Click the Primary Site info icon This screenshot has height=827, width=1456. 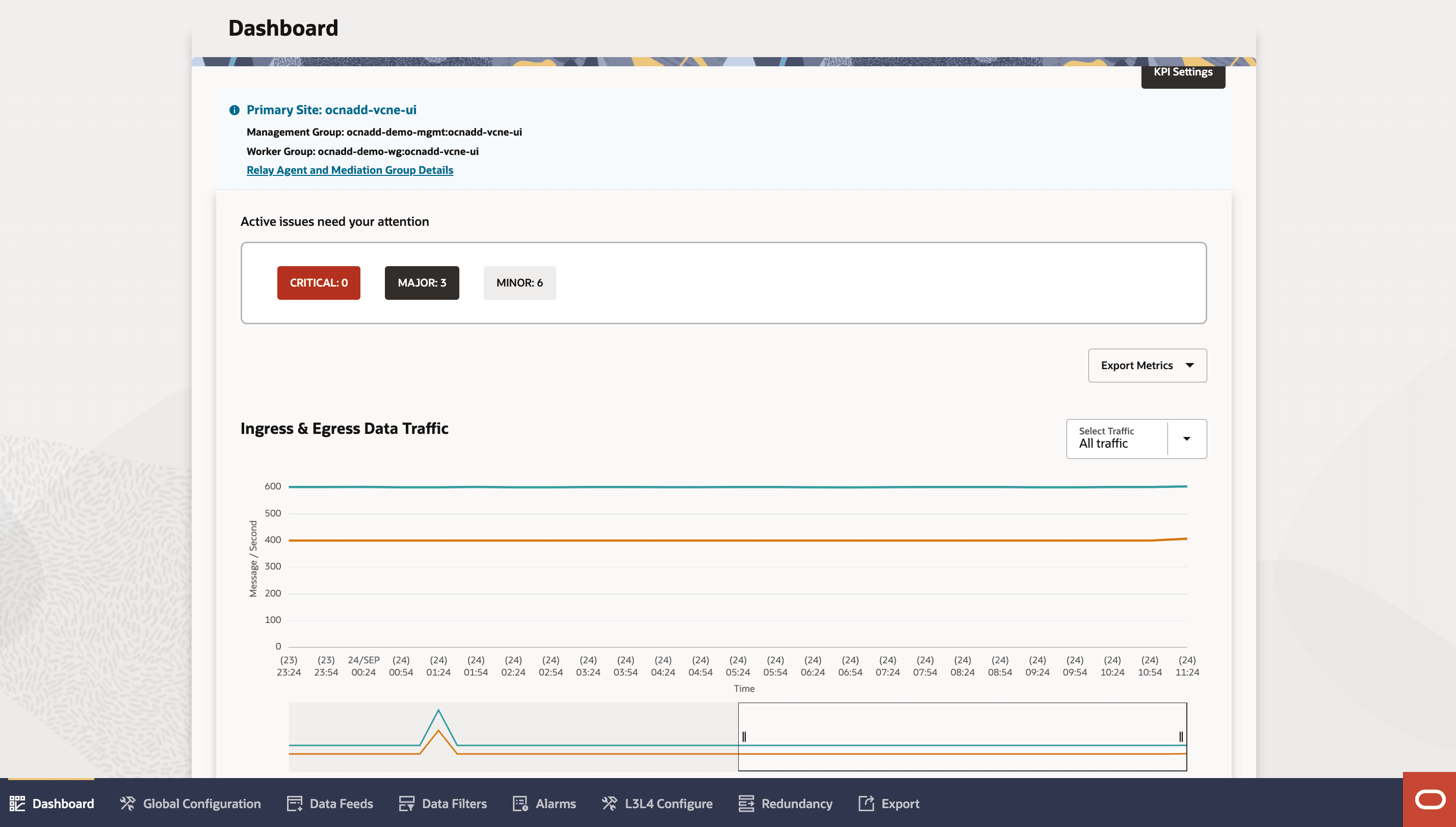coord(234,110)
